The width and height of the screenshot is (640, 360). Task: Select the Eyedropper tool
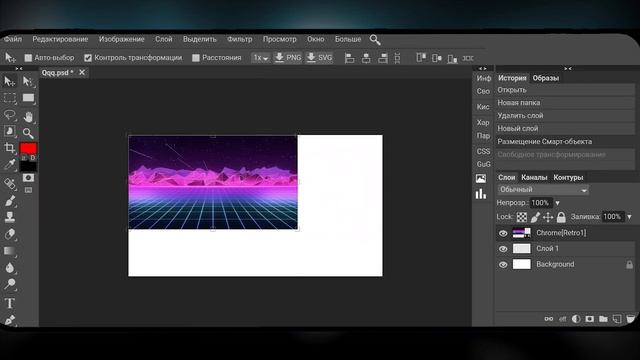(10, 164)
